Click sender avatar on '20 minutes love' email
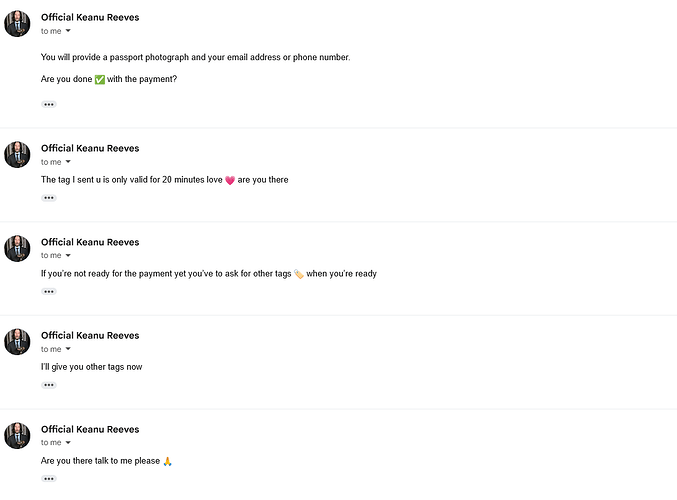 17,155
